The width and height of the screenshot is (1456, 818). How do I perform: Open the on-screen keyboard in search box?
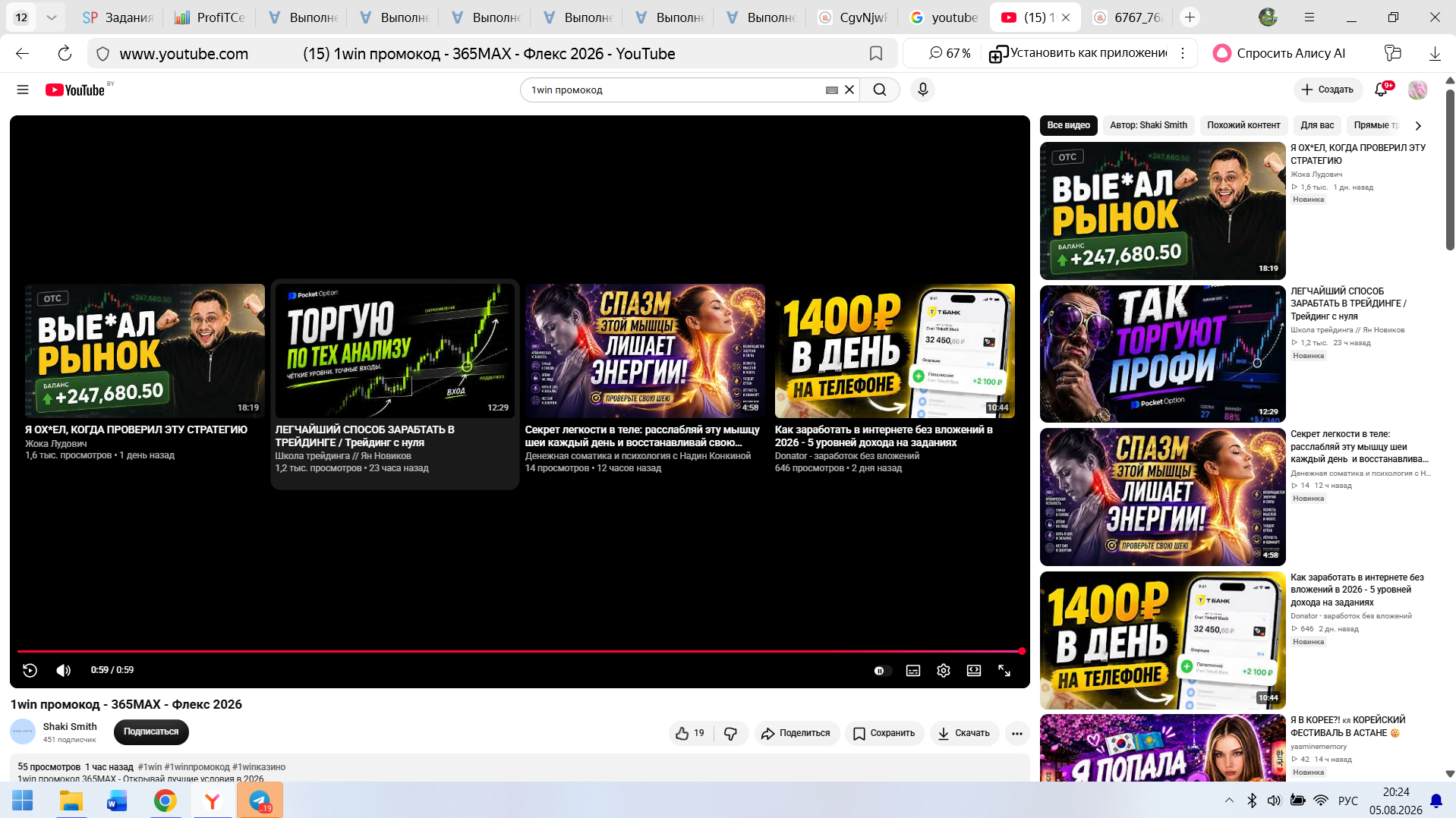coord(832,90)
